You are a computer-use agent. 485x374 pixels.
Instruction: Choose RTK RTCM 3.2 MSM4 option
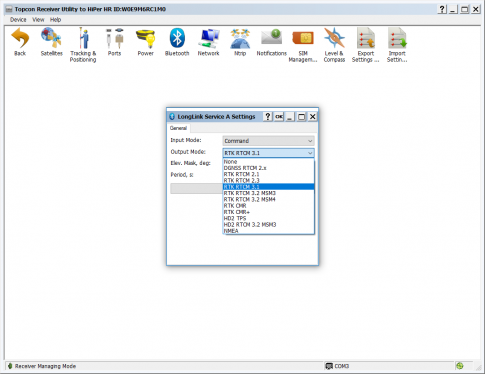[268, 199]
